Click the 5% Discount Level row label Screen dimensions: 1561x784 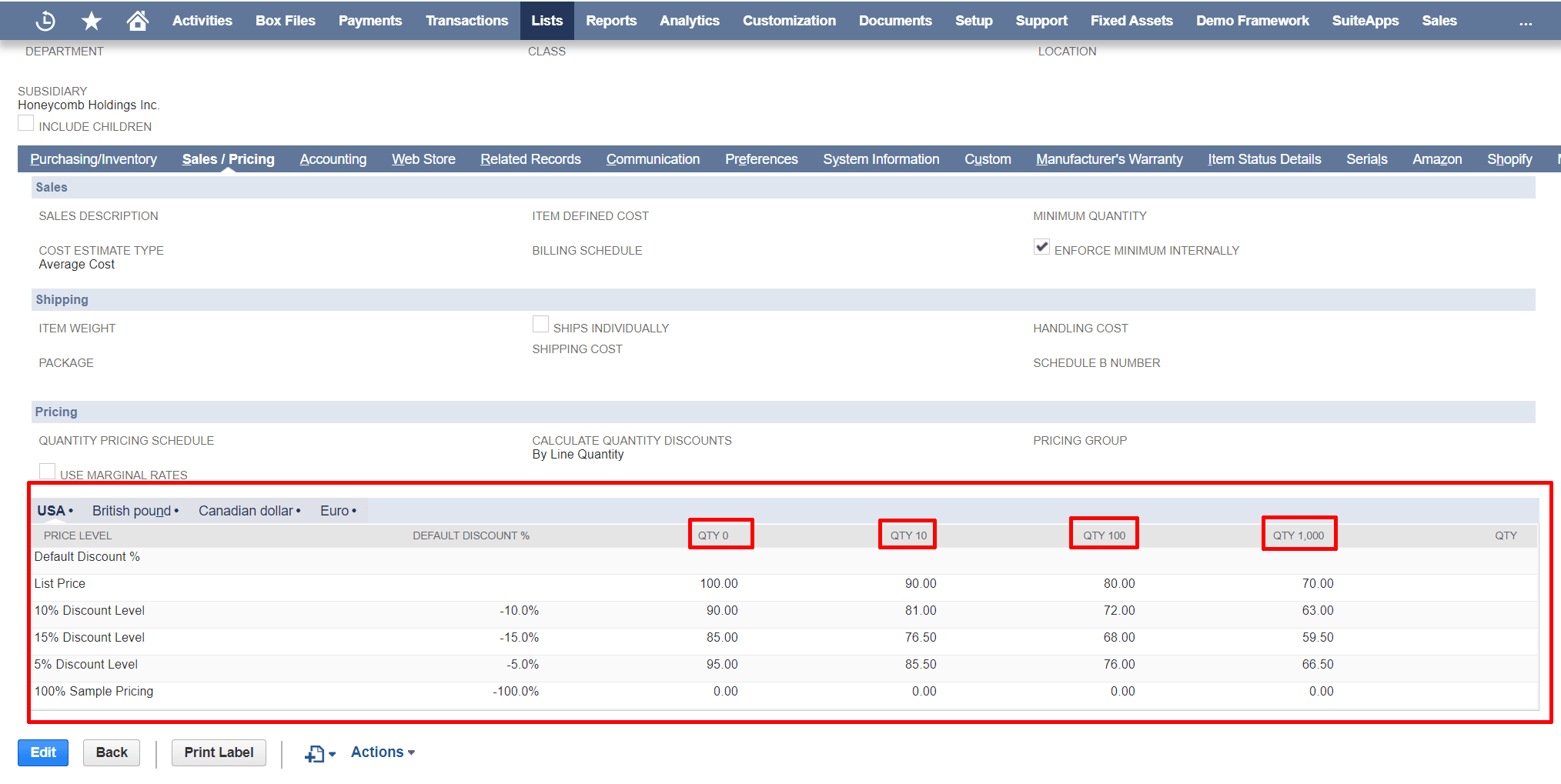[86, 665]
